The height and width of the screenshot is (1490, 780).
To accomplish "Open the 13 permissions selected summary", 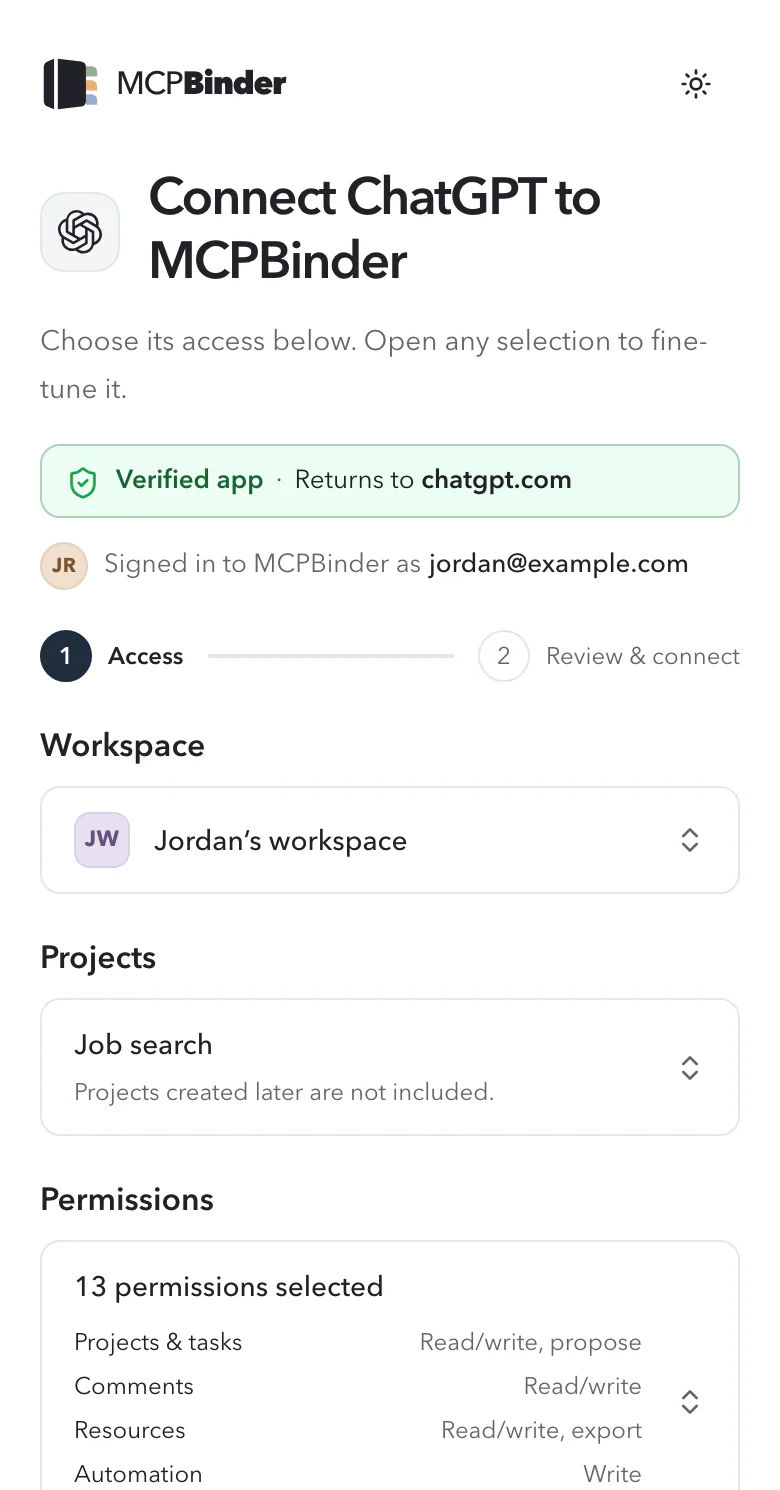I will (x=229, y=1286).
